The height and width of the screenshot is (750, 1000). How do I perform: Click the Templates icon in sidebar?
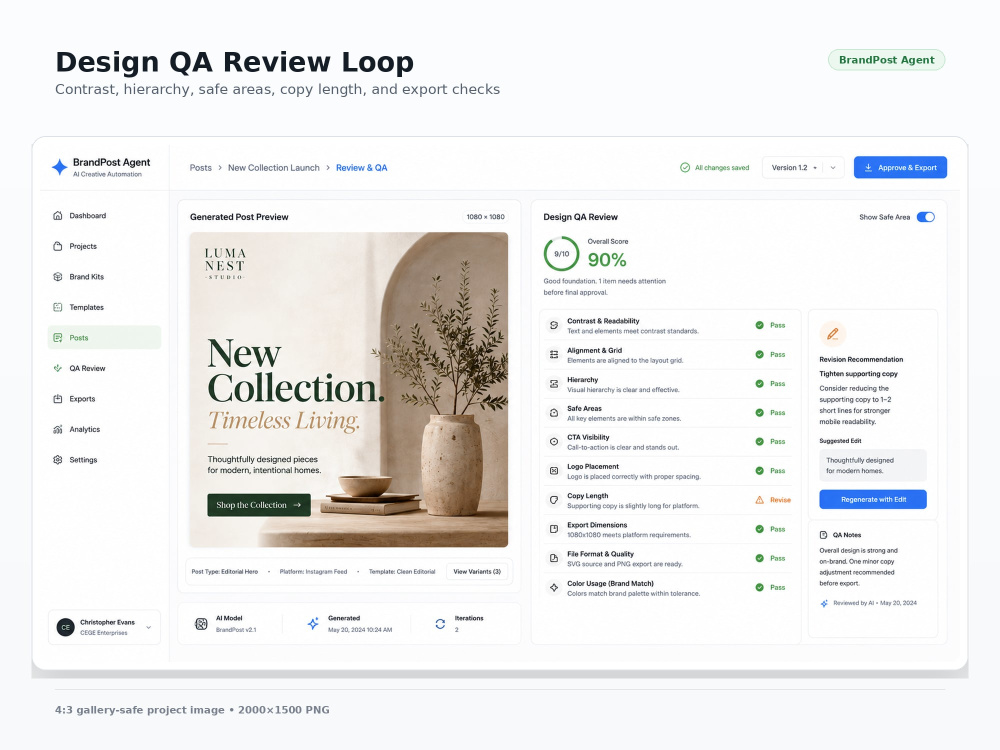[57, 307]
